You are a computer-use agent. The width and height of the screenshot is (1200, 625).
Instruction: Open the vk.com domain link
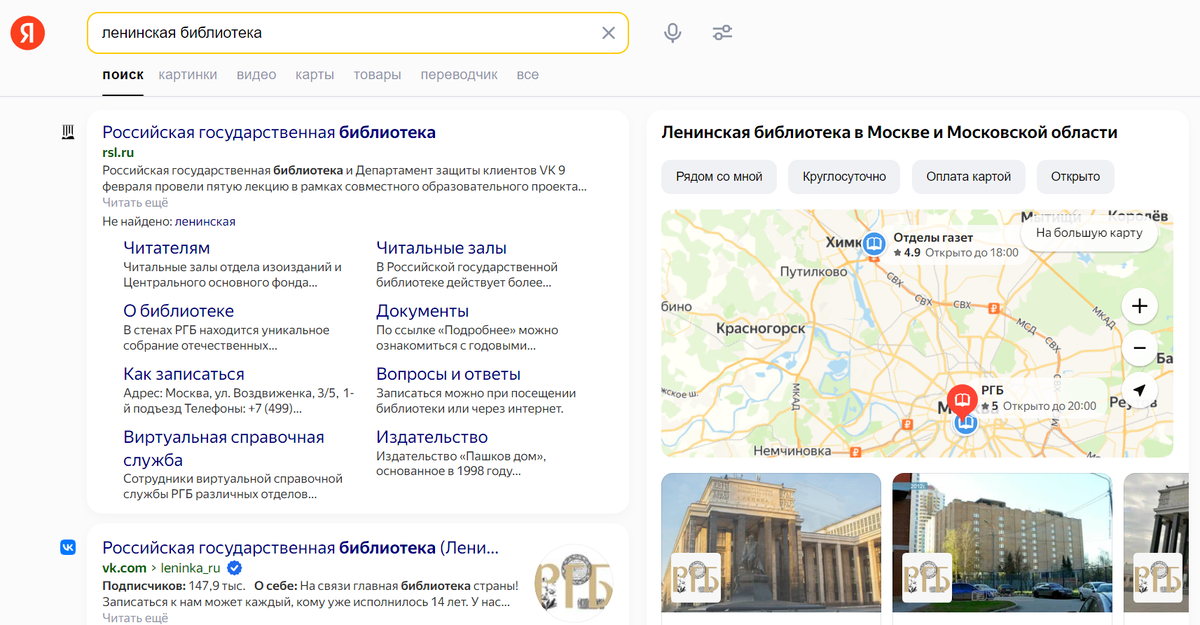[124, 568]
